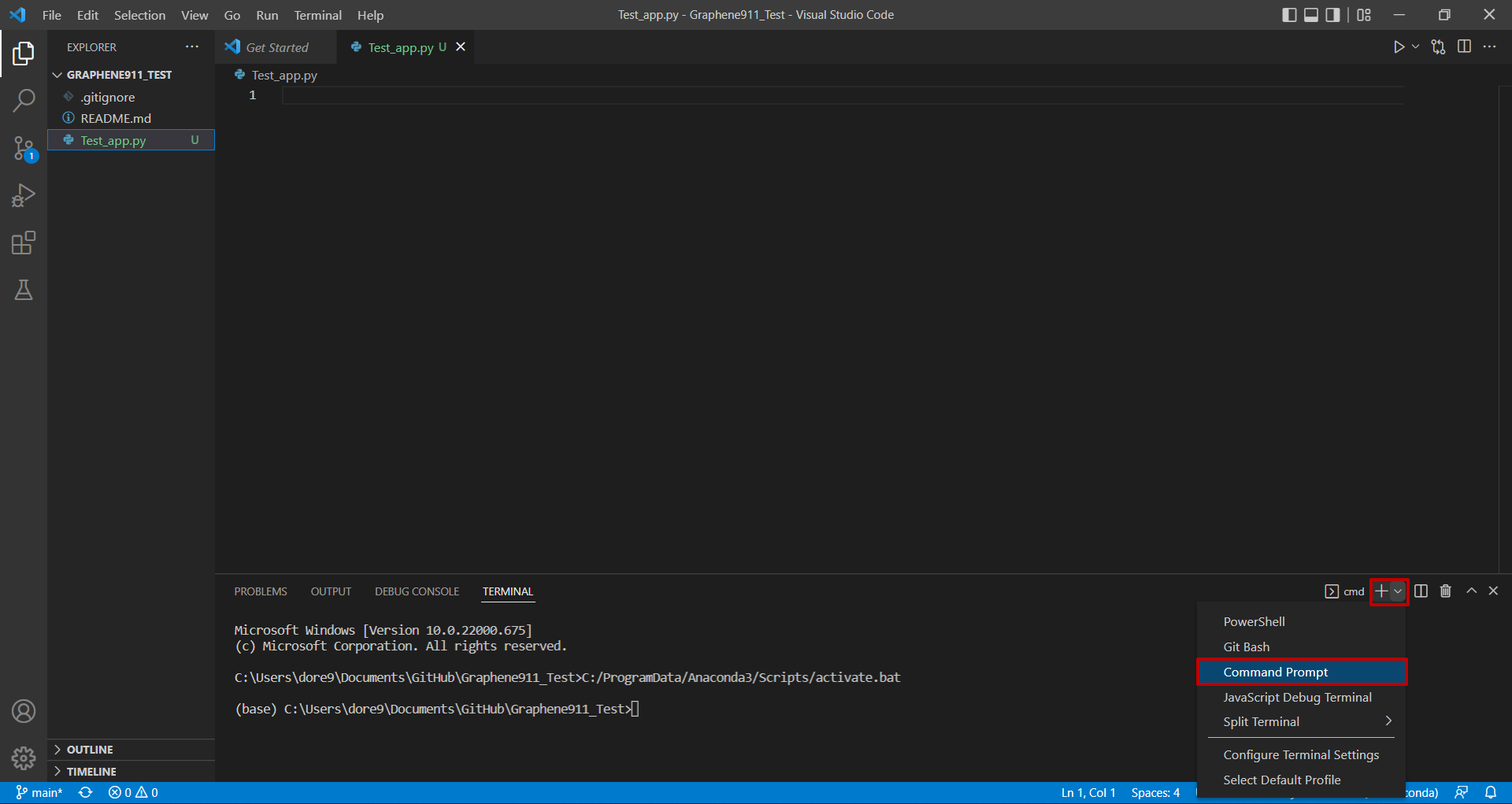Open run options dropdown next to play
The width and height of the screenshot is (1512, 804).
point(1415,47)
